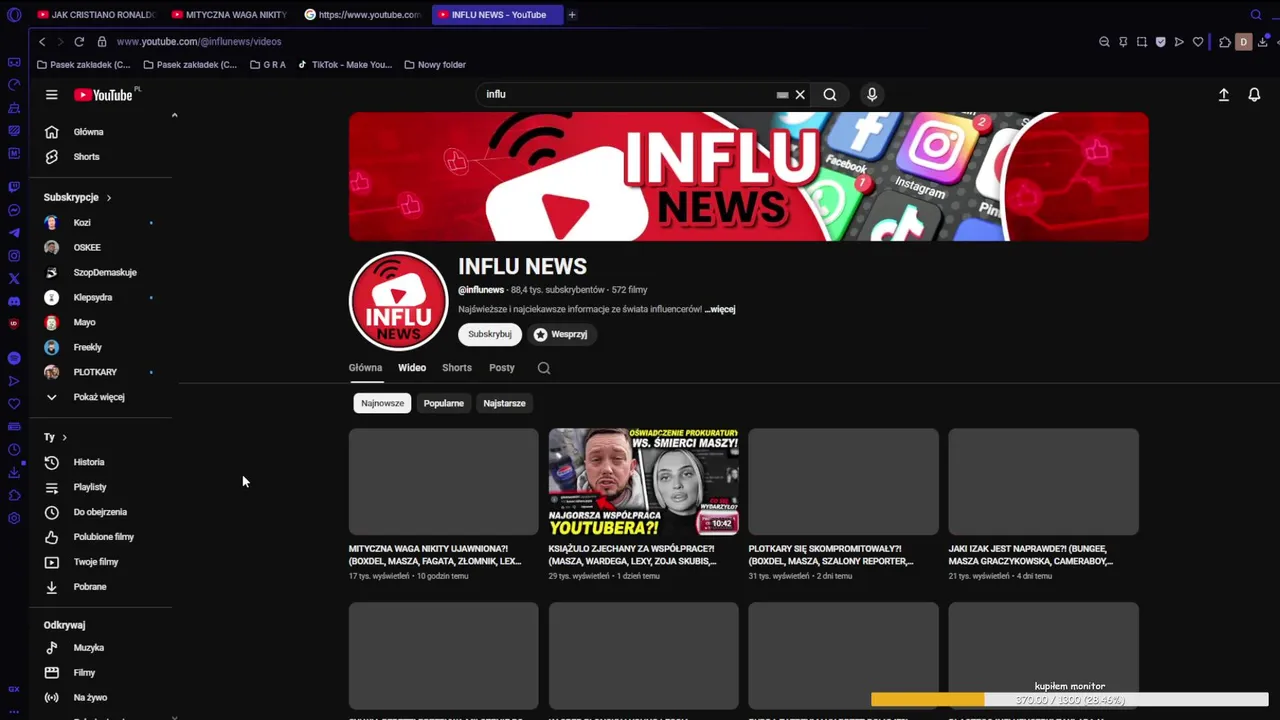Toggle ad blocker shield icon

1161,42
